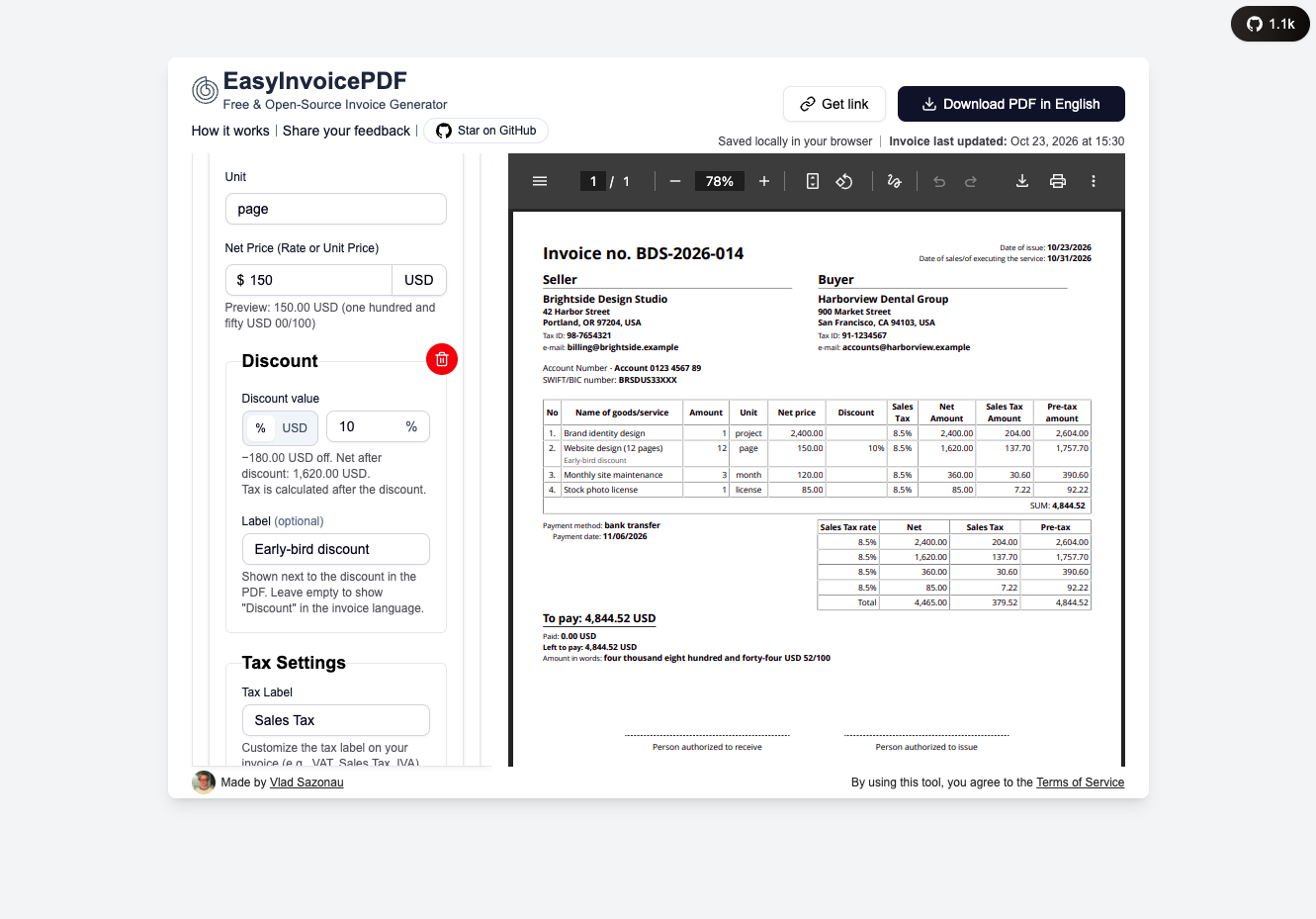Visit Vlad Sazonau's link
1316x919 pixels.
(307, 782)
